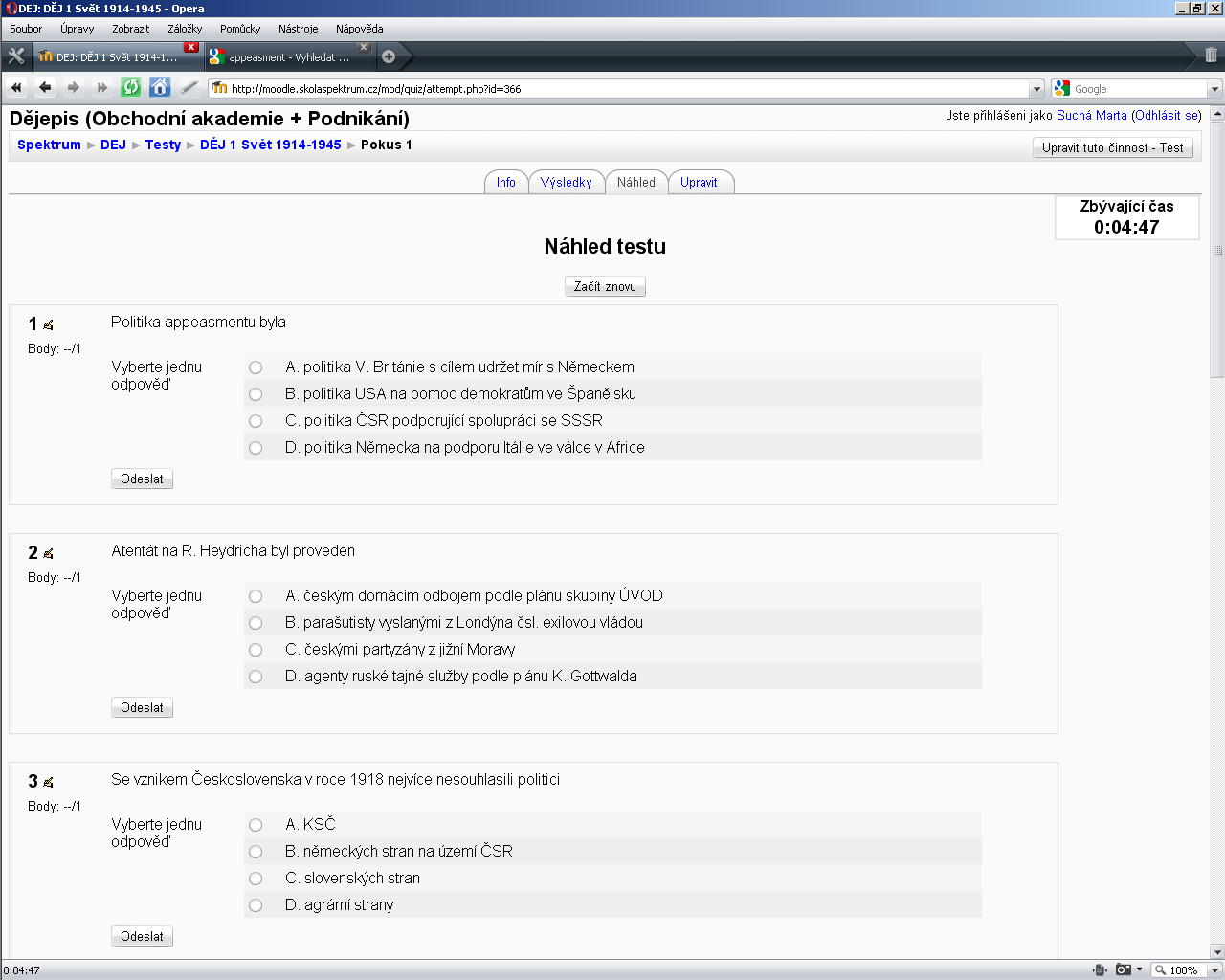
Task: Click the Rewind navigation button
Action: pyautogui.click(x=16, y=87)
